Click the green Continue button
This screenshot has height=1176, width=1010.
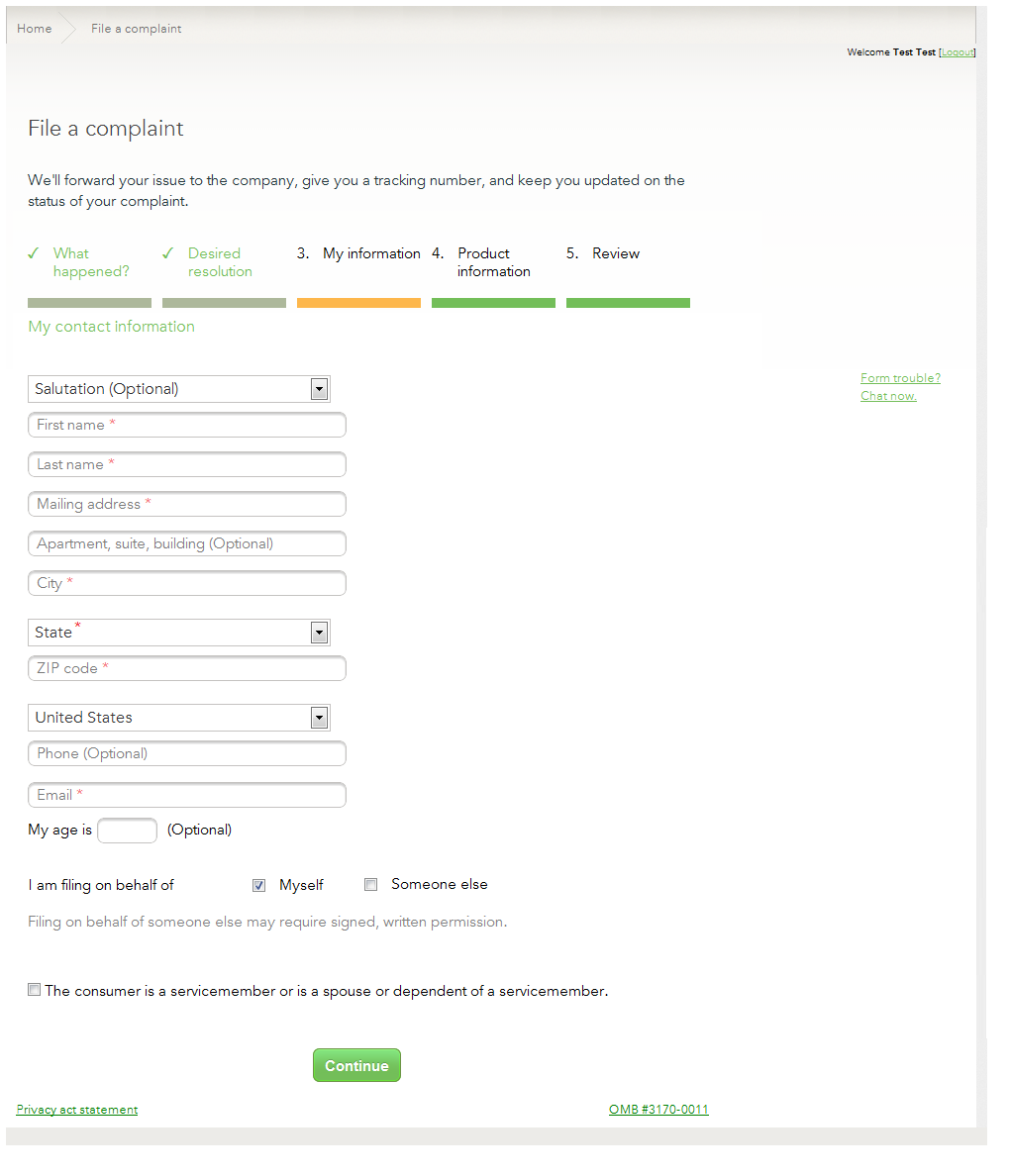[x=356, y=1065]
